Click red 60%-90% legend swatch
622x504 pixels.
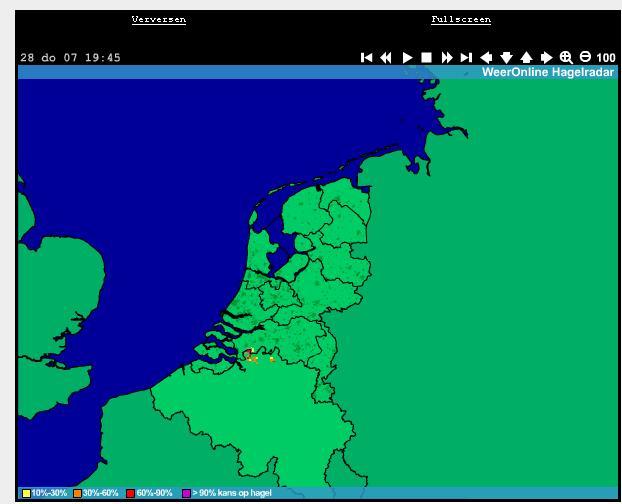[x=130, y=493]
